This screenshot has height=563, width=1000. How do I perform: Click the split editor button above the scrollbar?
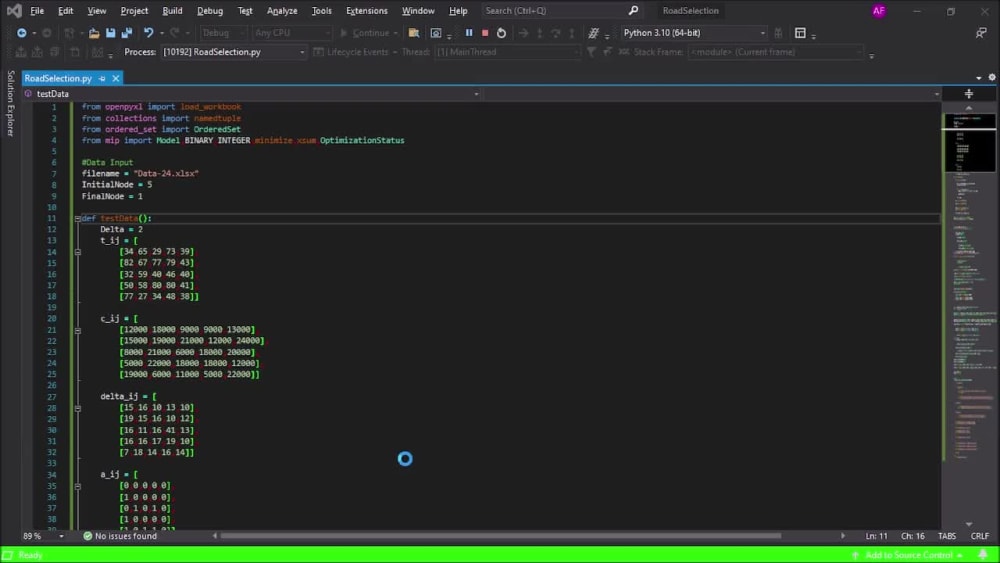click(969, 94)
